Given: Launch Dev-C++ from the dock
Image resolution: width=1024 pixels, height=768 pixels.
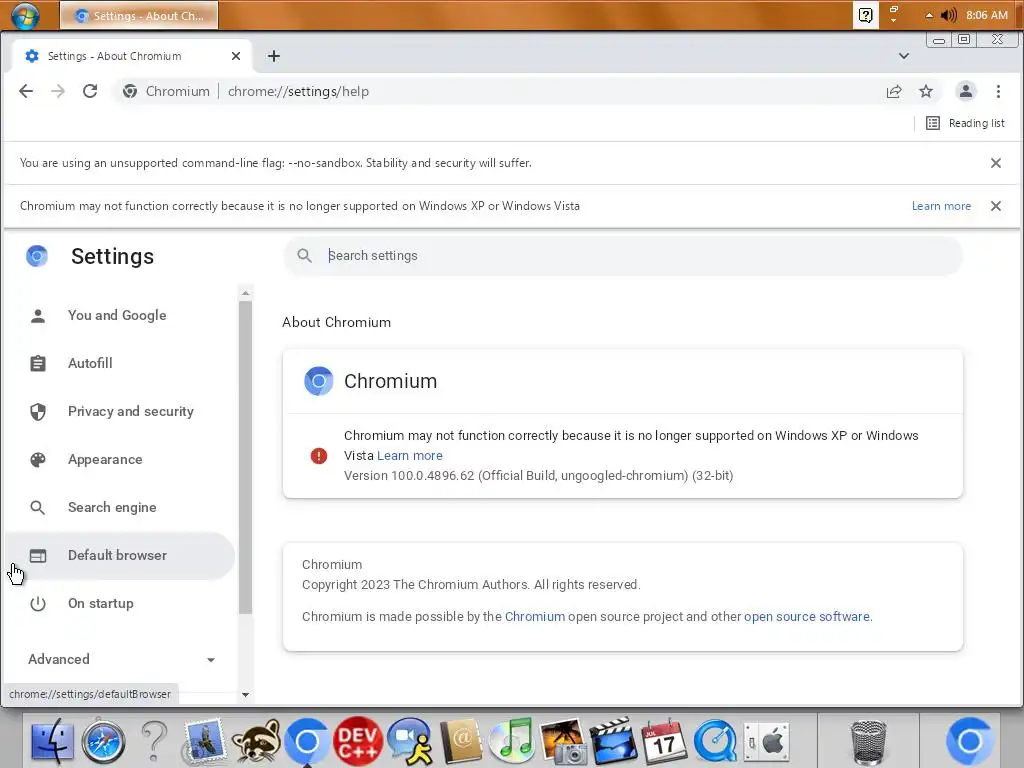Looking at the screenshot, I should tap(357, 741).
